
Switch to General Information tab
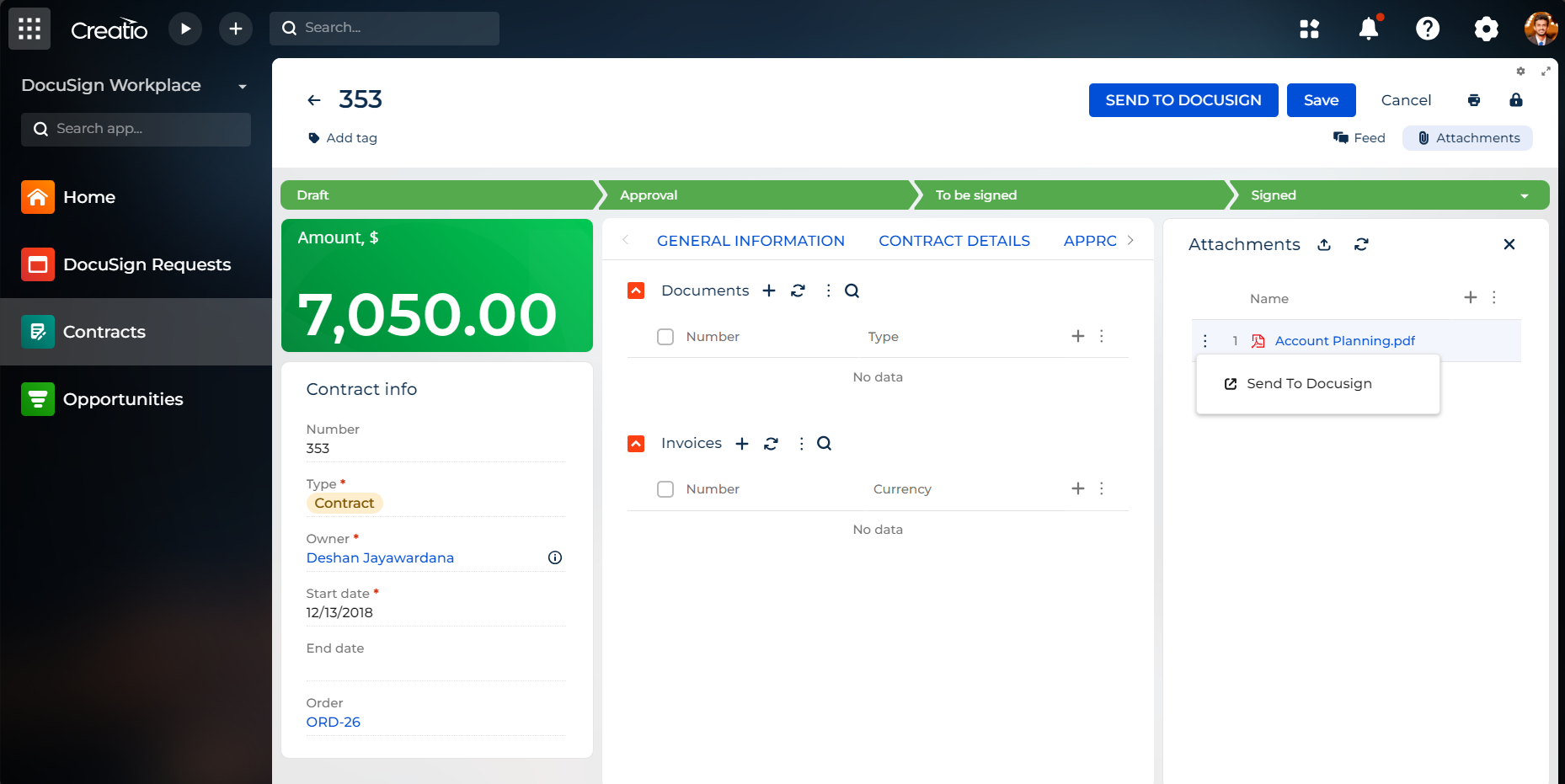[x=750, y=241]
